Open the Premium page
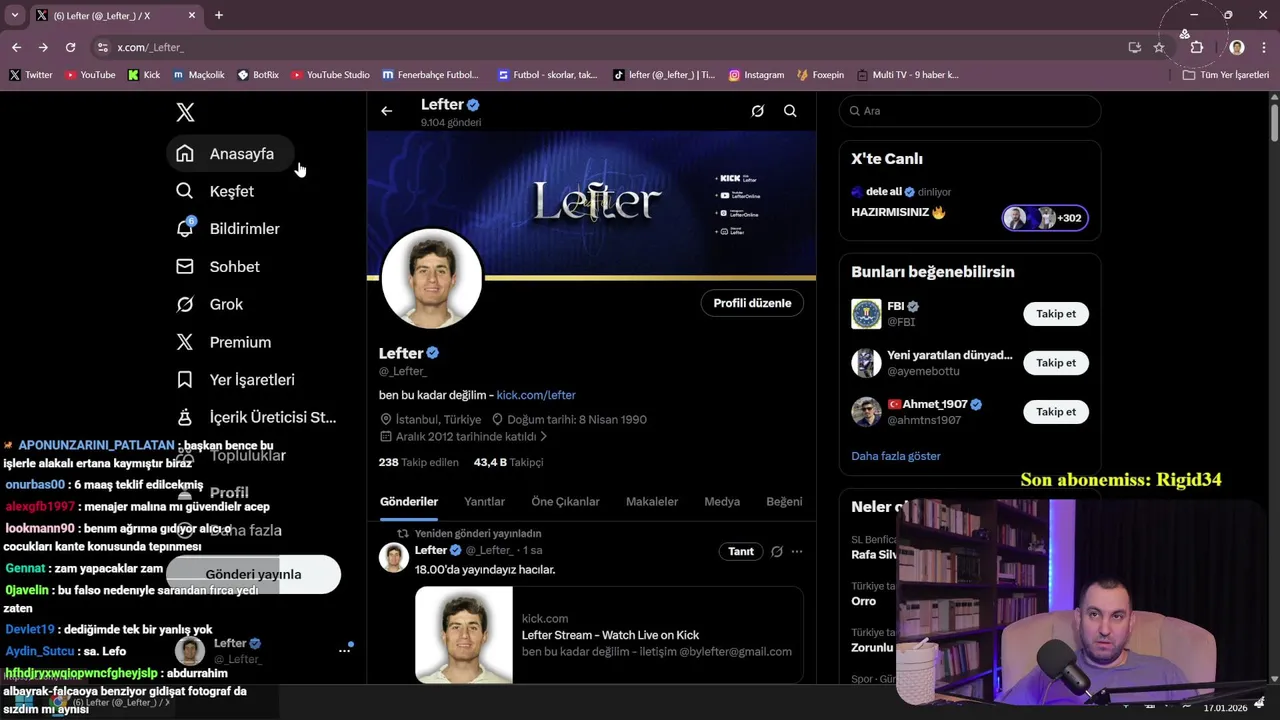Viewport: 1280px width, 720px height. 223,342
